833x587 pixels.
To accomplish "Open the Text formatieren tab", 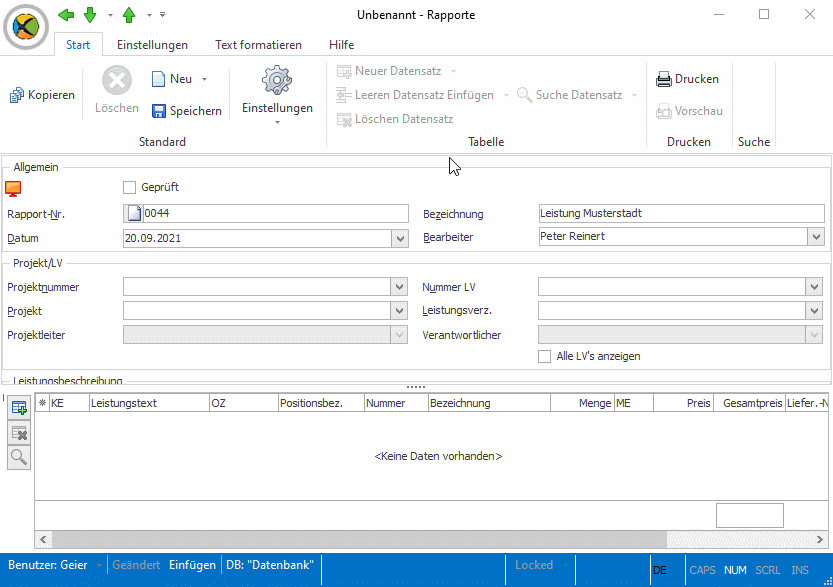I will [258, 45].
